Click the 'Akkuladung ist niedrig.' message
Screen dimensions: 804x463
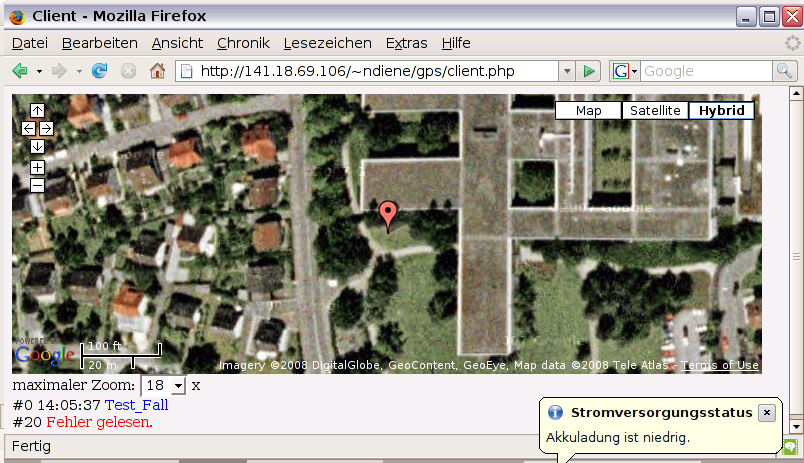pyautogui.click(x=618, y=437)
